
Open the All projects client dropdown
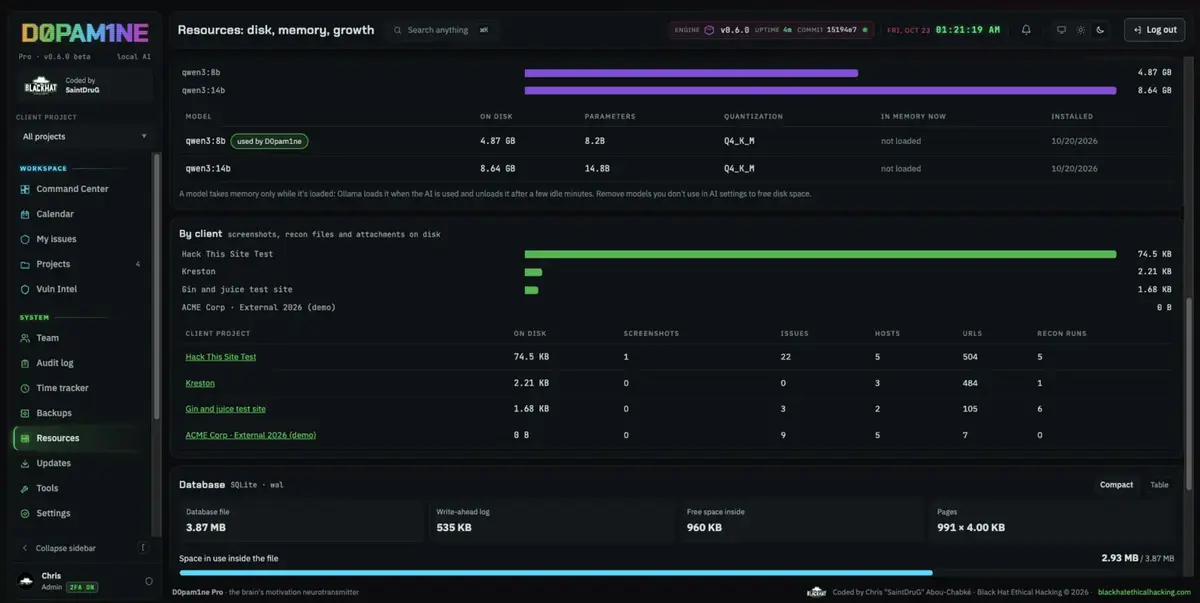click(85, 136)
